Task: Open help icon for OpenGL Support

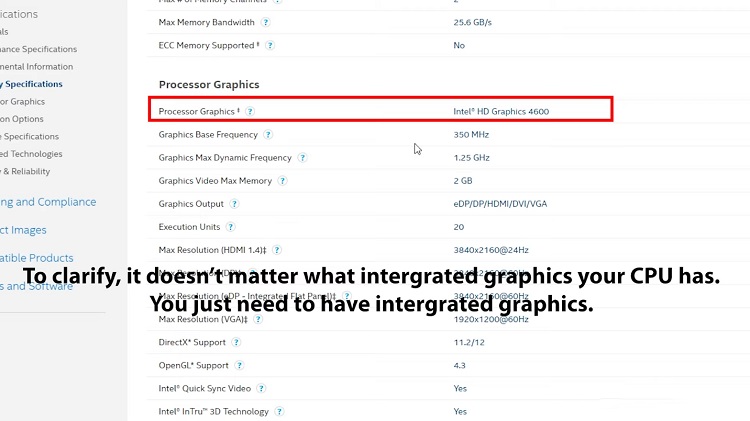Action: [x=239, y=366]
